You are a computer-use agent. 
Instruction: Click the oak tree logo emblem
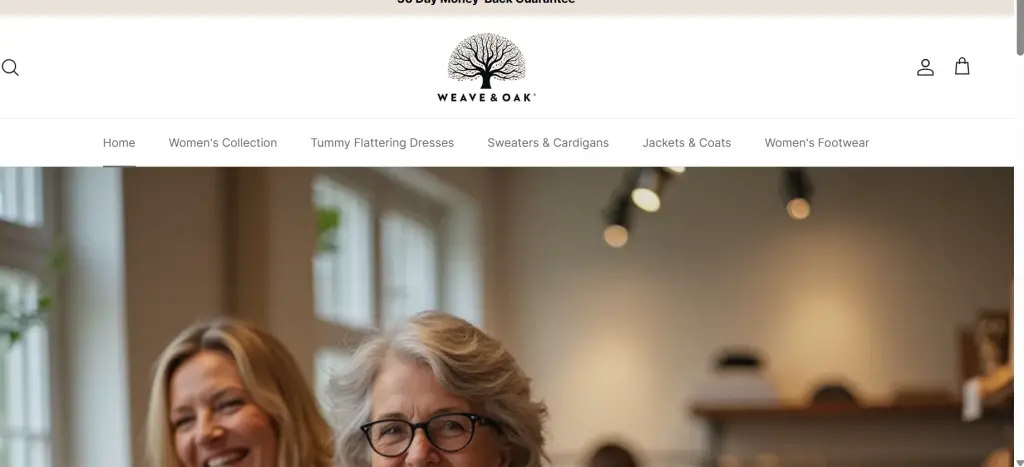[486, 61]
